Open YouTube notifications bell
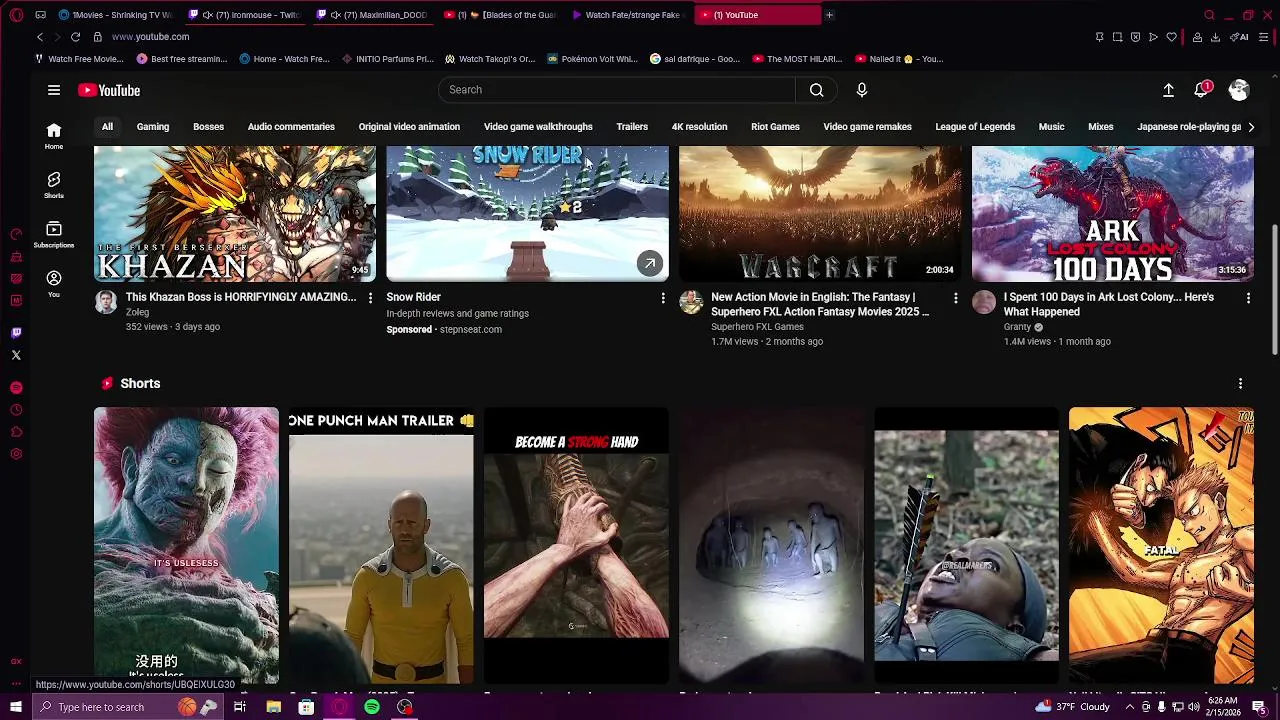The height and width of the screenshot is (720, 1280). (1202, 90)
